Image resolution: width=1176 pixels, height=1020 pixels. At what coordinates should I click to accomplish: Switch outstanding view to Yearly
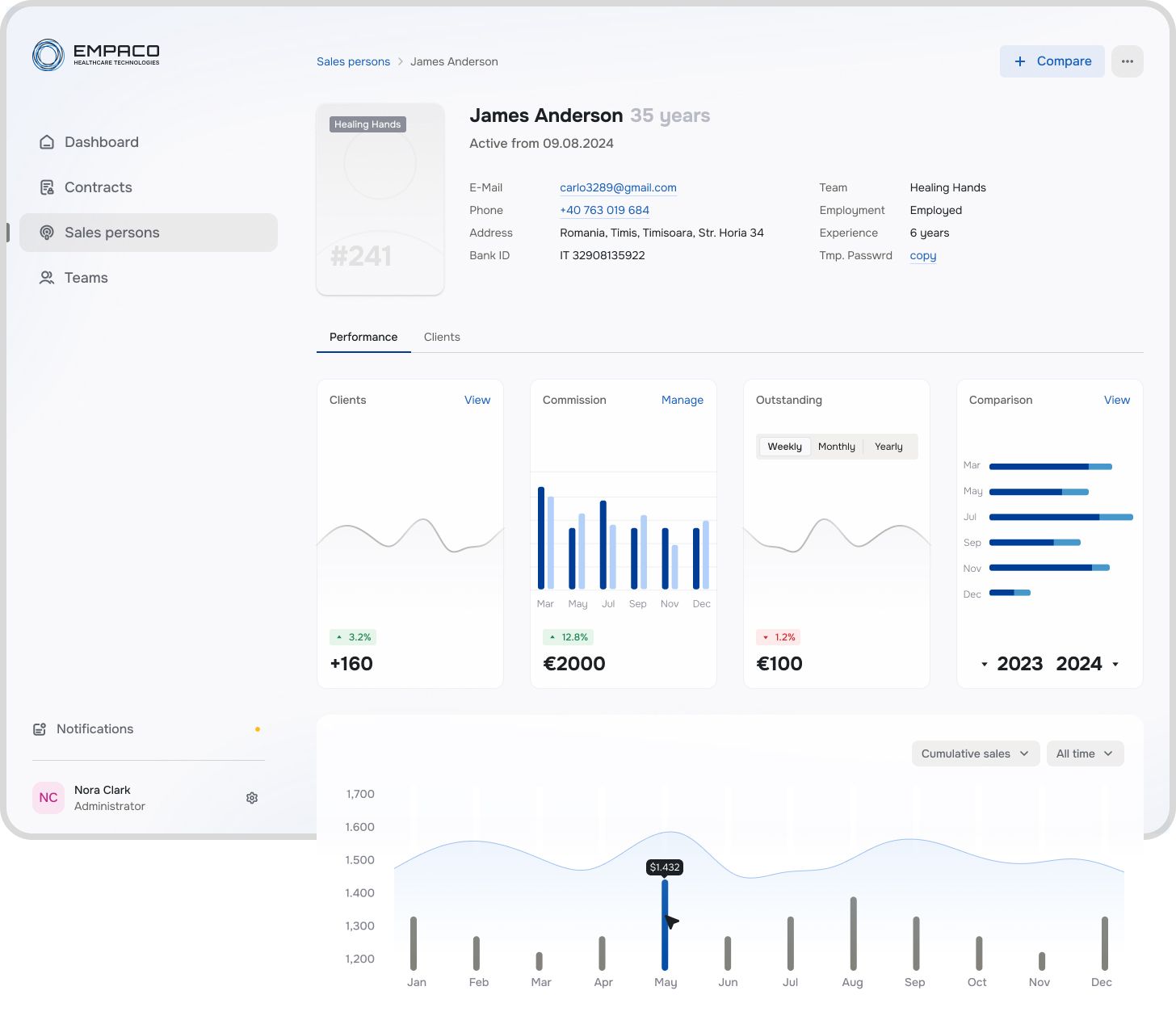888,447
